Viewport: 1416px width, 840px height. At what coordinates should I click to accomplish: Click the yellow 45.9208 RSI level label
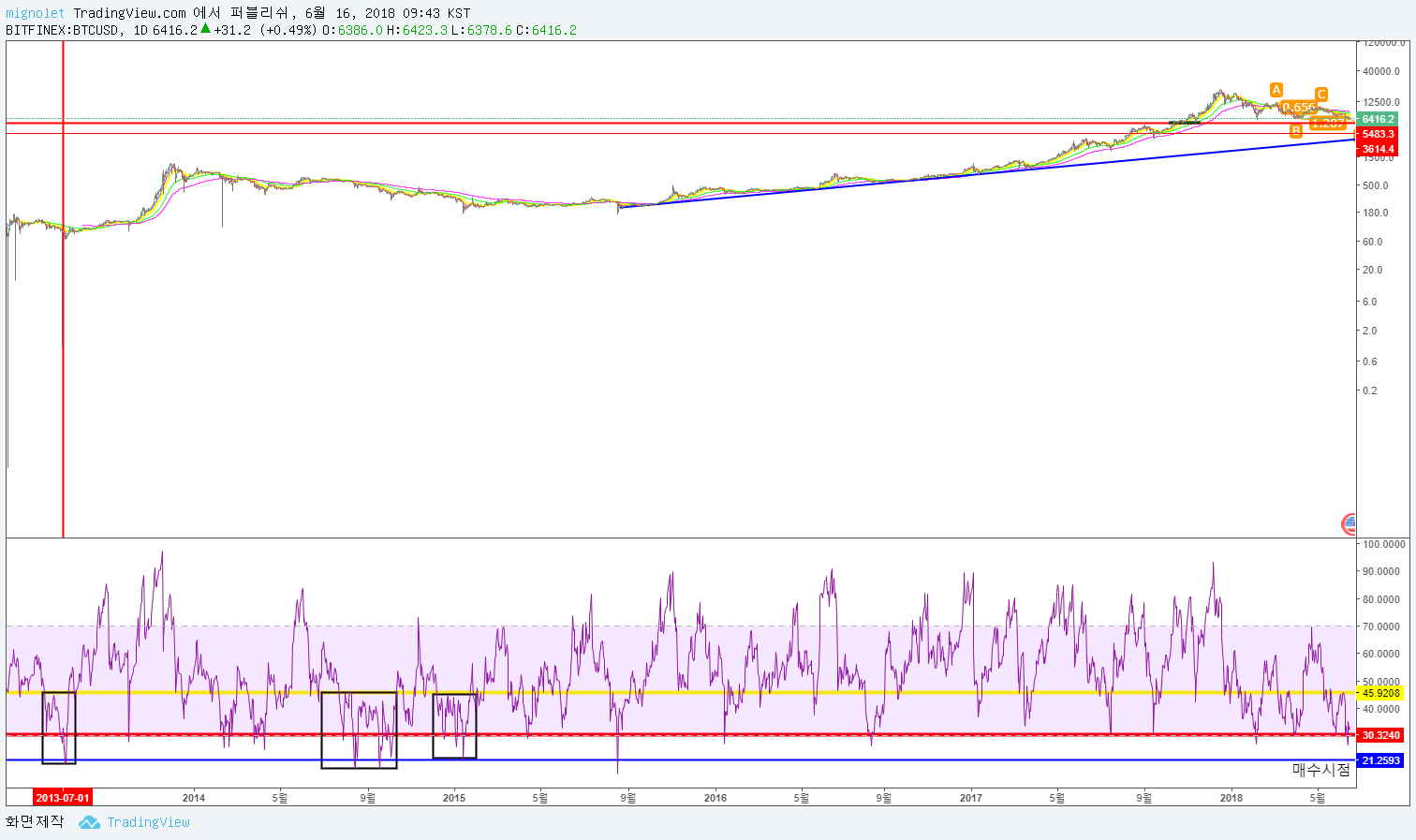[x=1380, y=693]
